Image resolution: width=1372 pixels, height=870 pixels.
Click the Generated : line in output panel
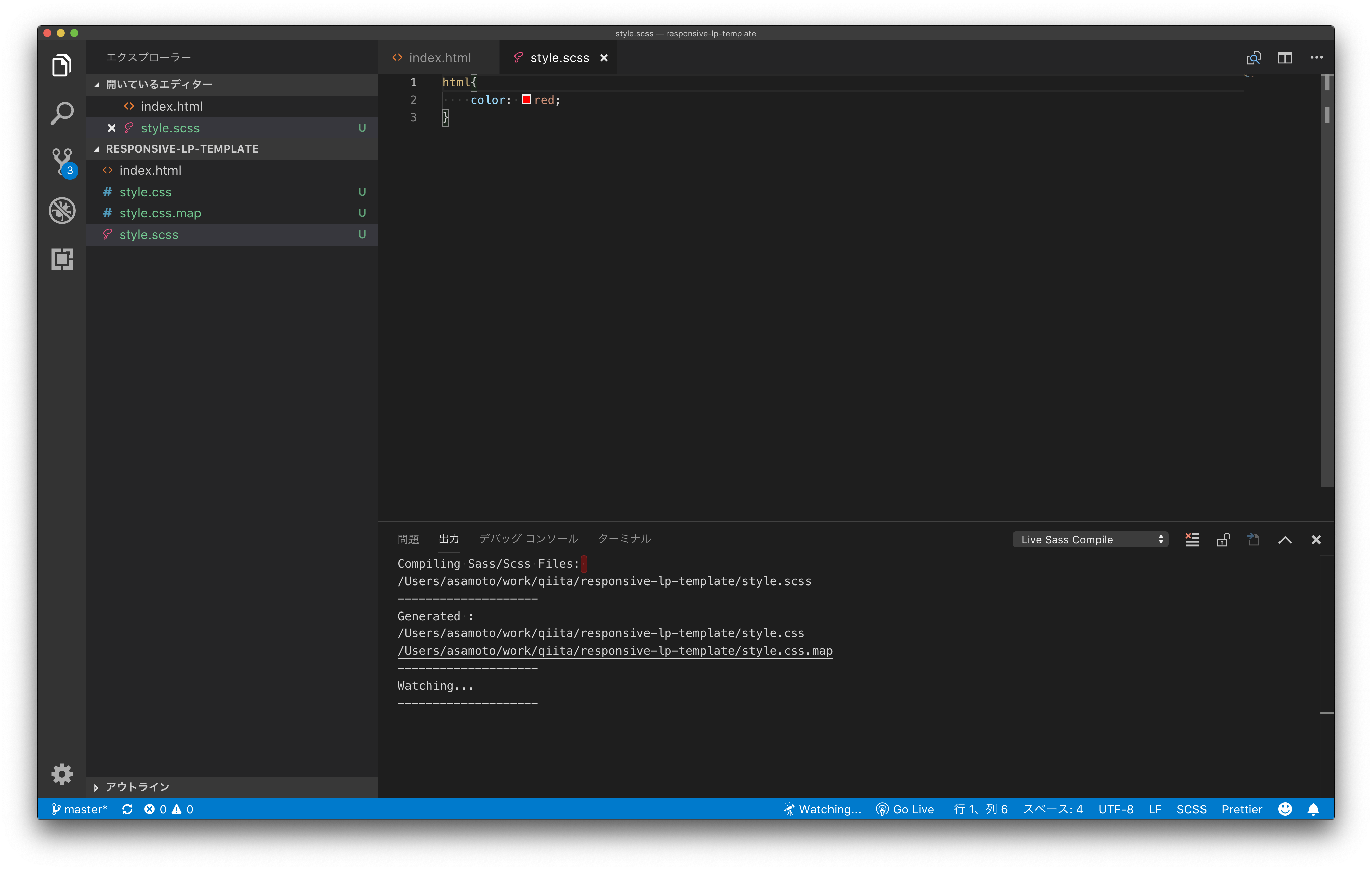click(435, 616)
